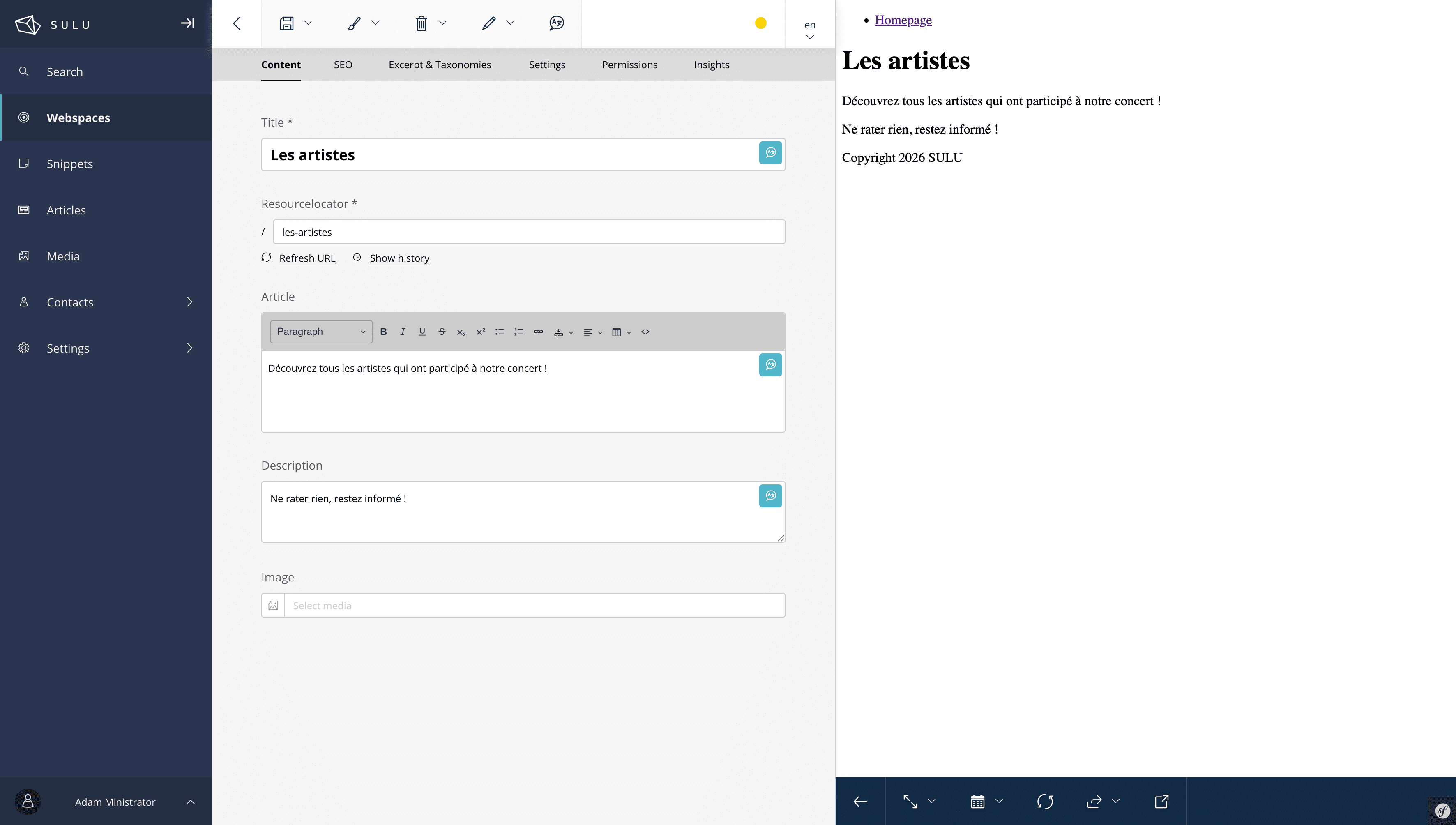Click the pen edit icon in the top toolbar

488,23
